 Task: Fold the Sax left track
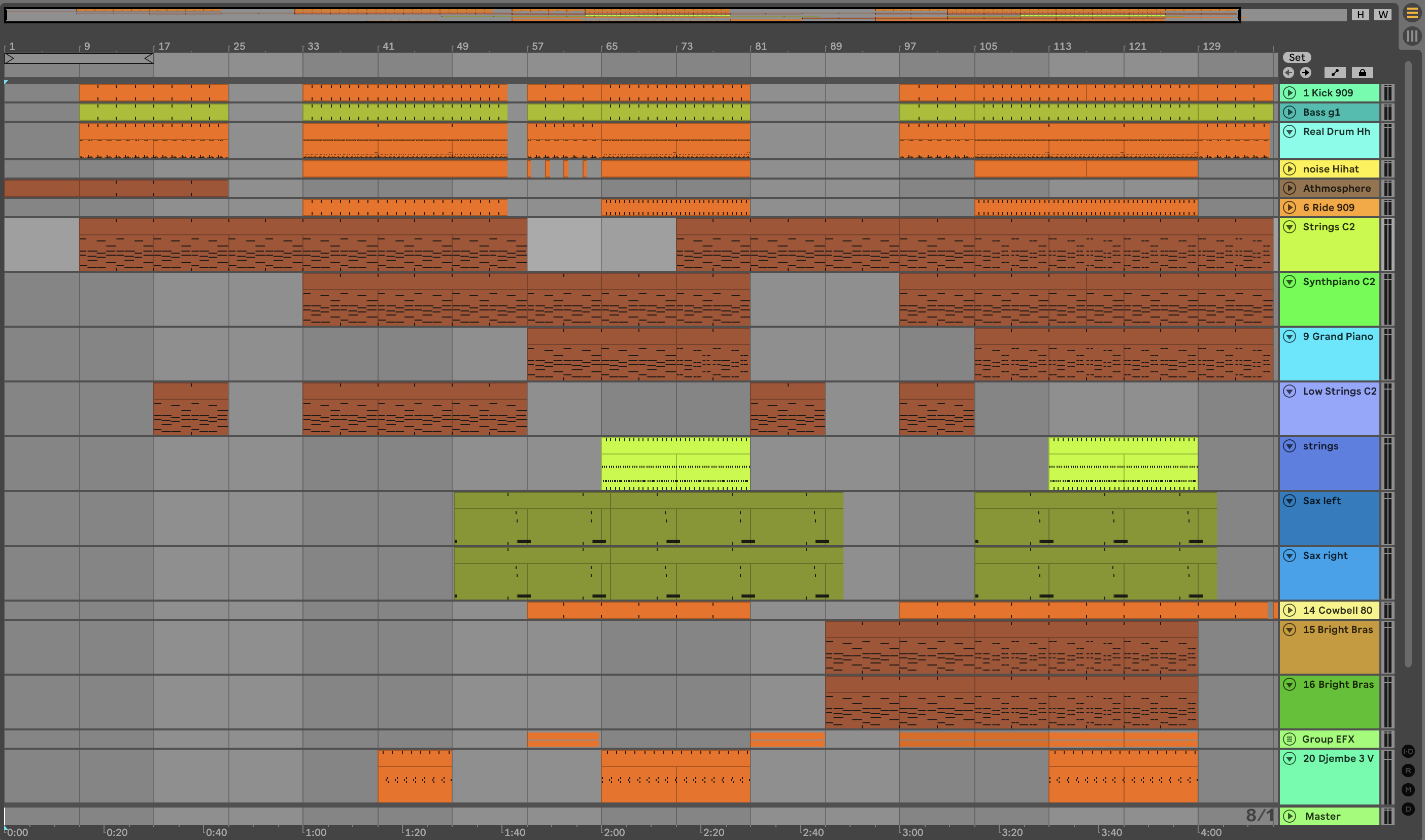click(x=1290, y=501)
